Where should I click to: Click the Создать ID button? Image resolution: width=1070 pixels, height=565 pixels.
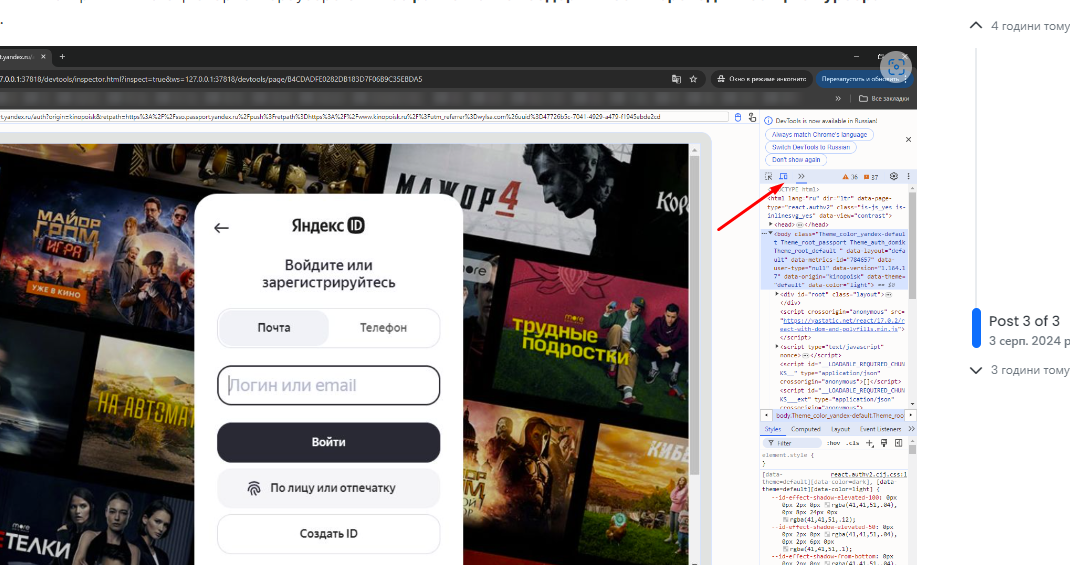point(328,534)
